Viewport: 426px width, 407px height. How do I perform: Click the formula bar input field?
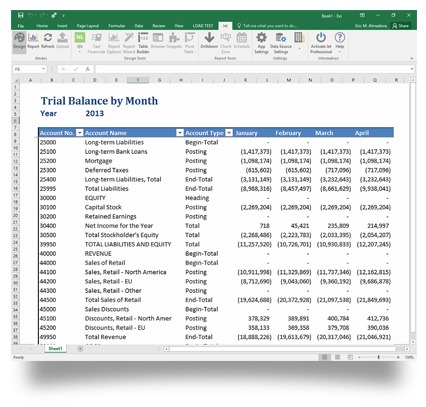point(252,69)
